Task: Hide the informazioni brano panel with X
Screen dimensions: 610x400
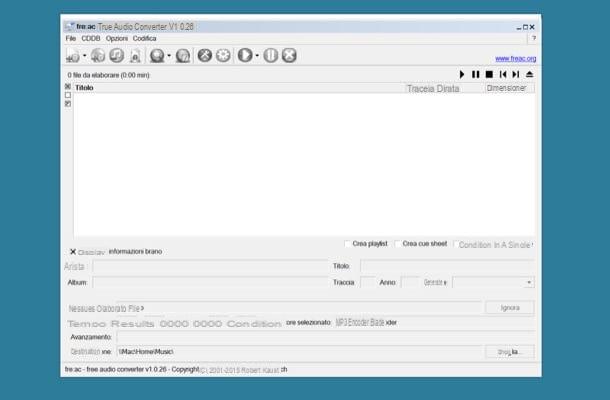Action: (x=73, y=252)
